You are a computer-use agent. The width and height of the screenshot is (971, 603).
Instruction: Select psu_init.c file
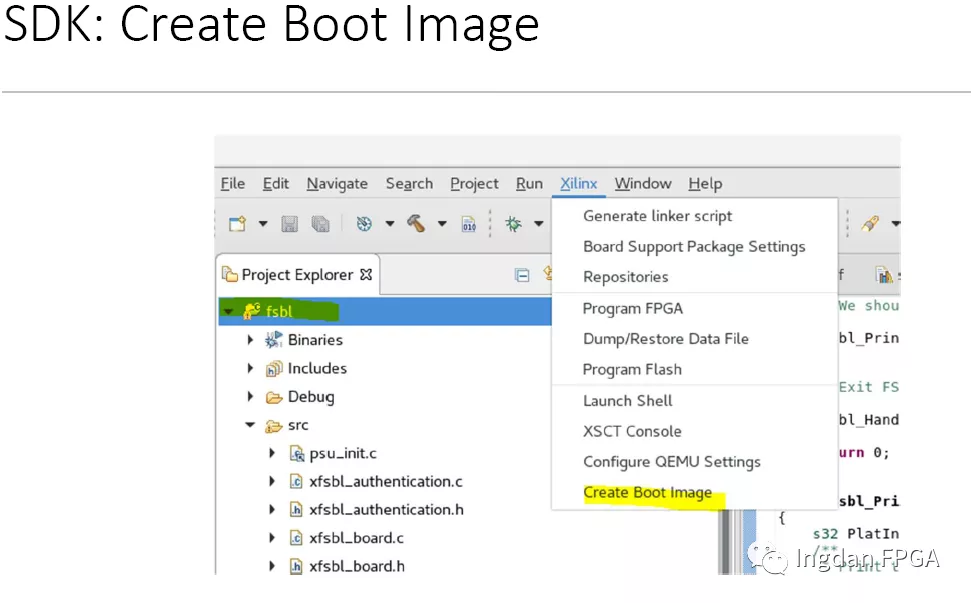click(x=343, y=453)
